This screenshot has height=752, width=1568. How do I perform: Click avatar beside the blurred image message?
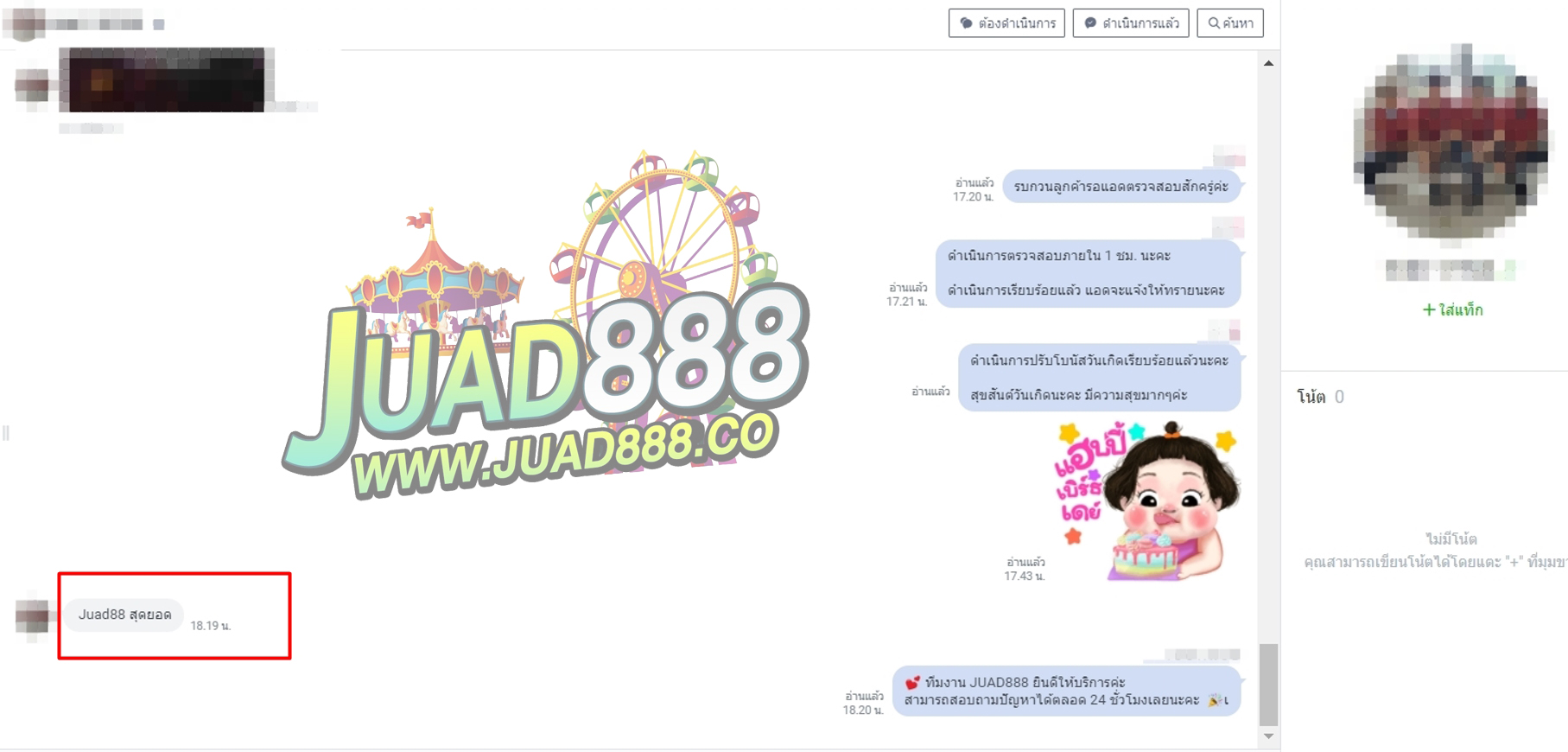click(x=33, y=86)
